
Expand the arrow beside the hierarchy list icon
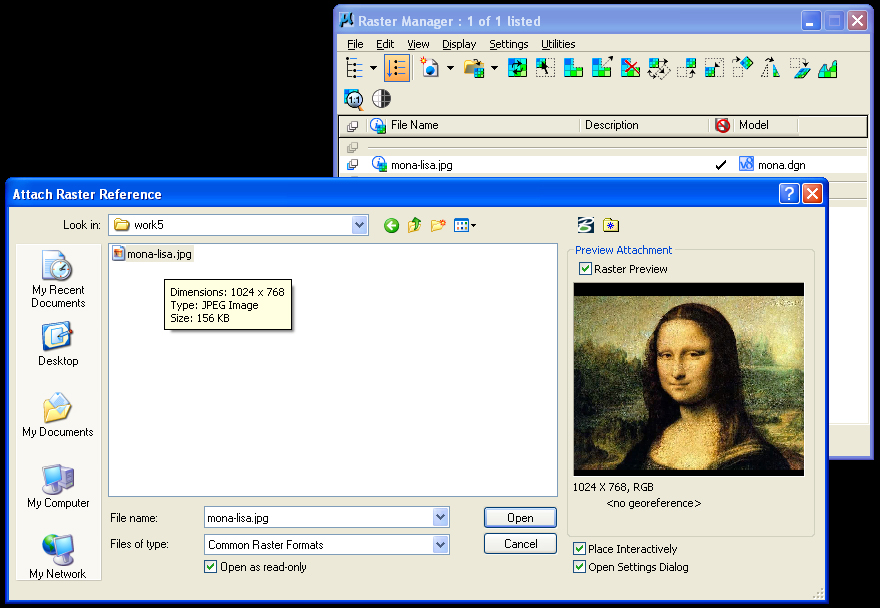374,68
